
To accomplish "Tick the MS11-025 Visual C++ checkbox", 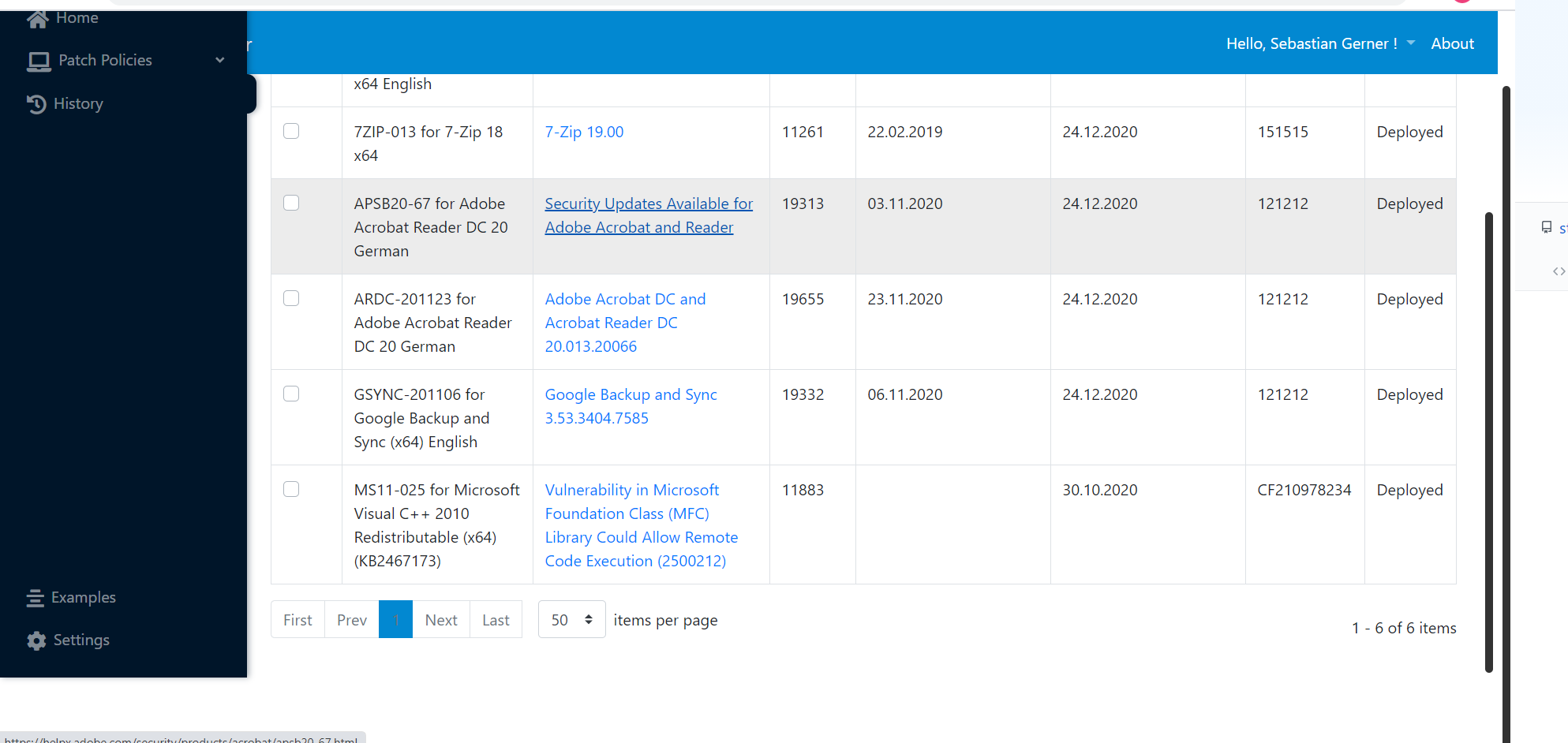I will (x=291, y=489).
